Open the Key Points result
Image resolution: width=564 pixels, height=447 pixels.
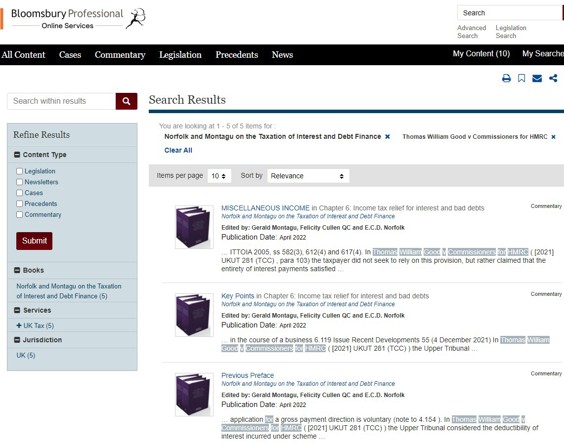point(237,296)
